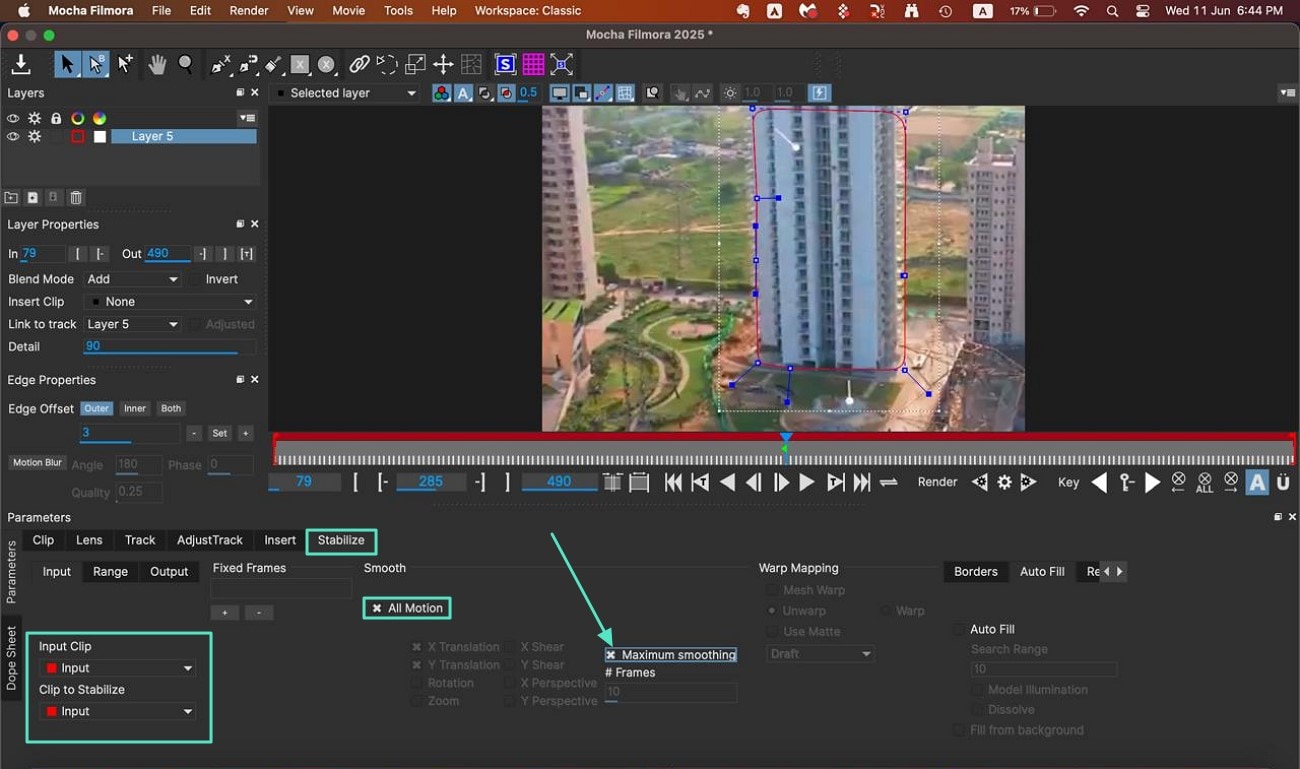Select the ellipse X-Spline shape tool

click(326, 65)
